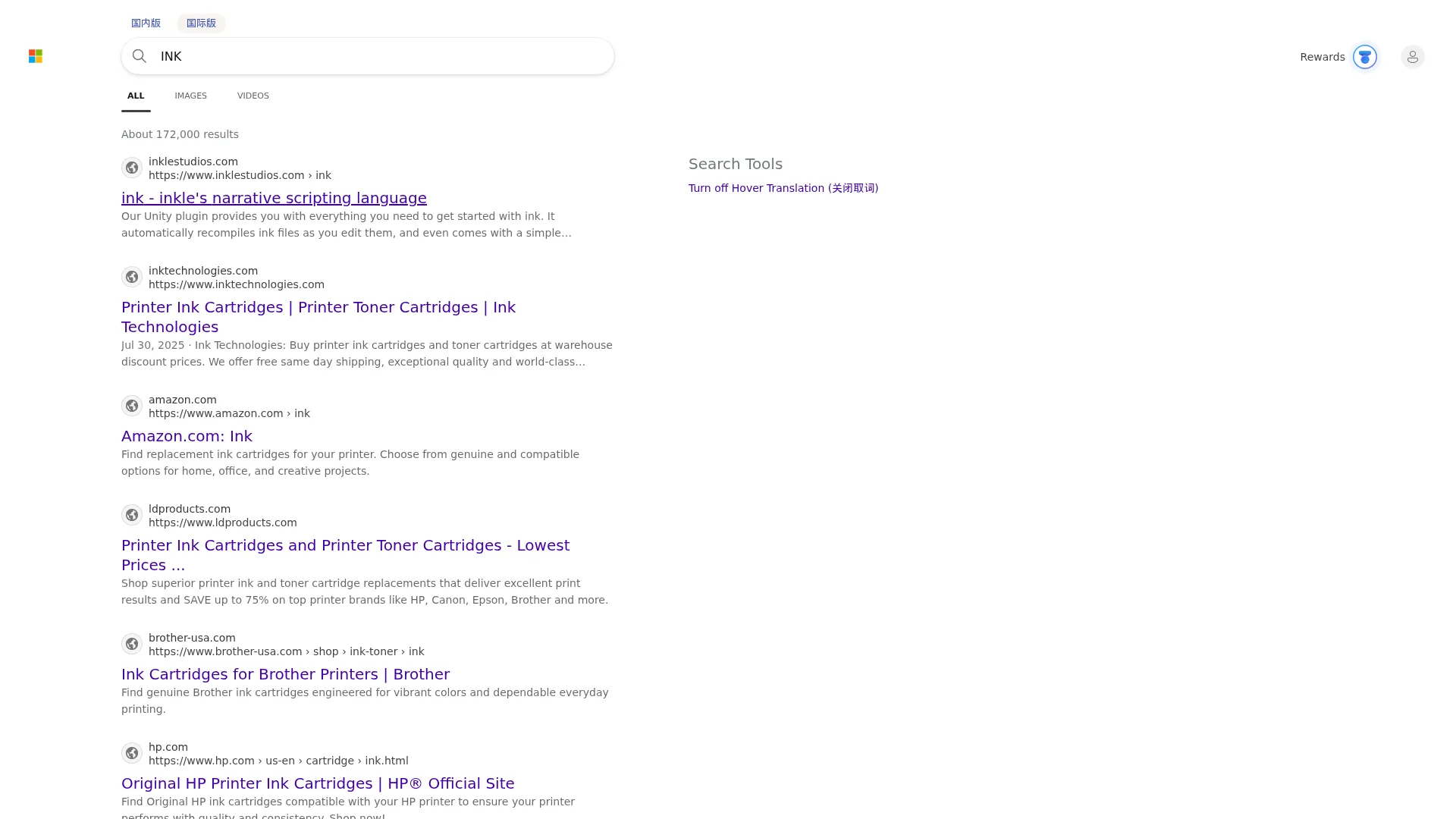The image size is (1456, 819).
Task: Click globe icon beside hp.com
Action: pyautogui.click(x=132, y=753)
